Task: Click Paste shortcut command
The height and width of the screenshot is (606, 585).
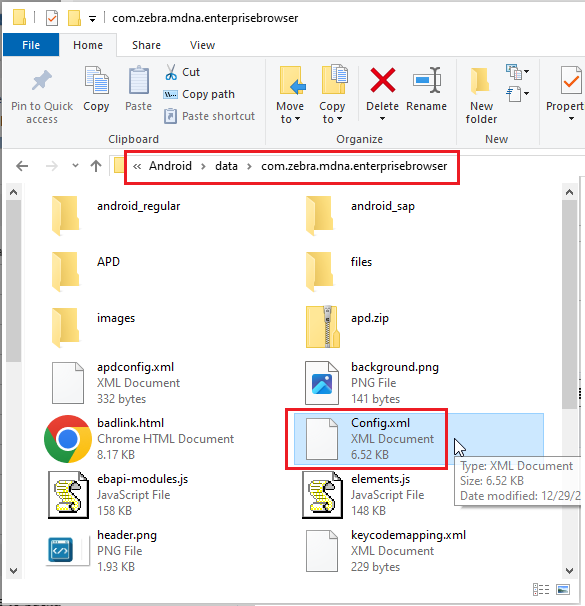Action: 209,116
